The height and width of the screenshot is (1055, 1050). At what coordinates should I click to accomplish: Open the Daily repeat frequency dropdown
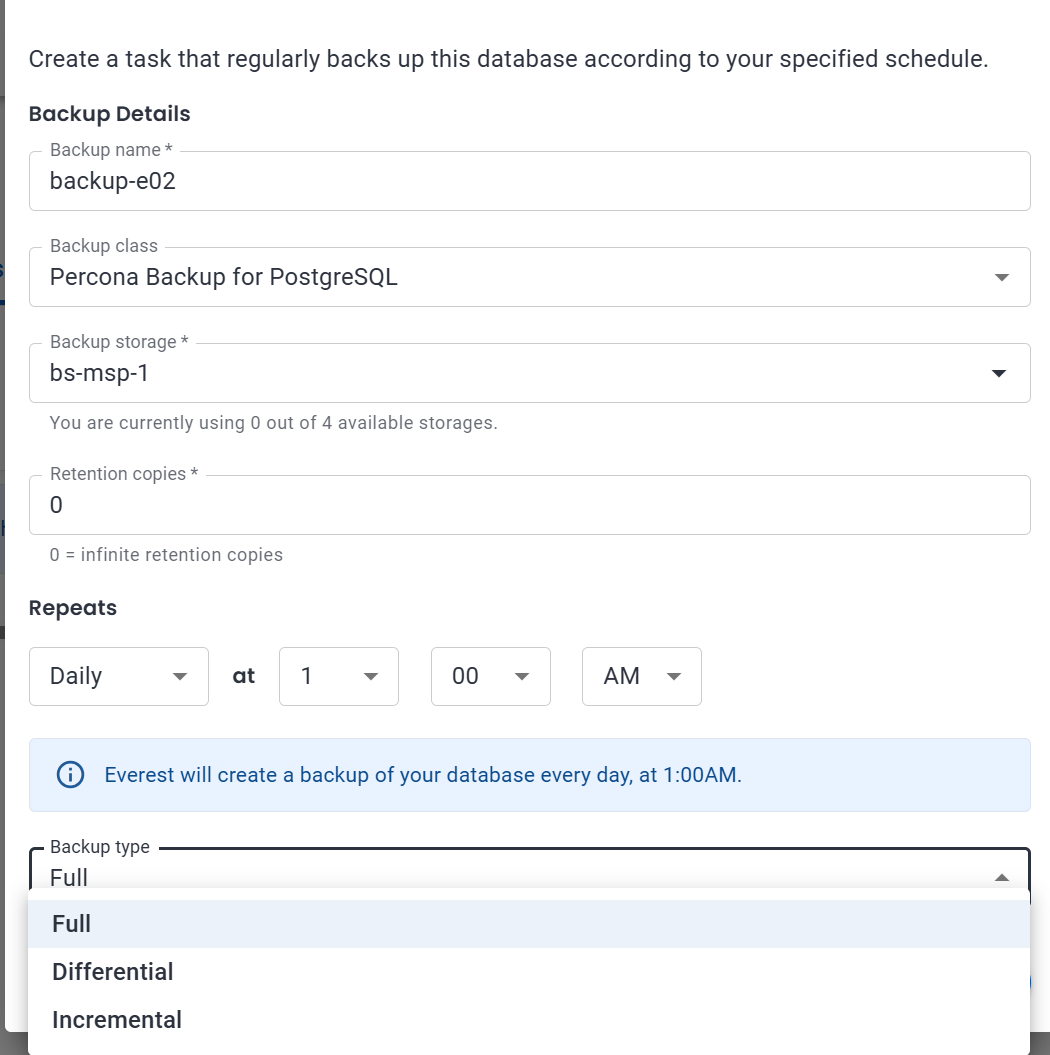point(119,676)
